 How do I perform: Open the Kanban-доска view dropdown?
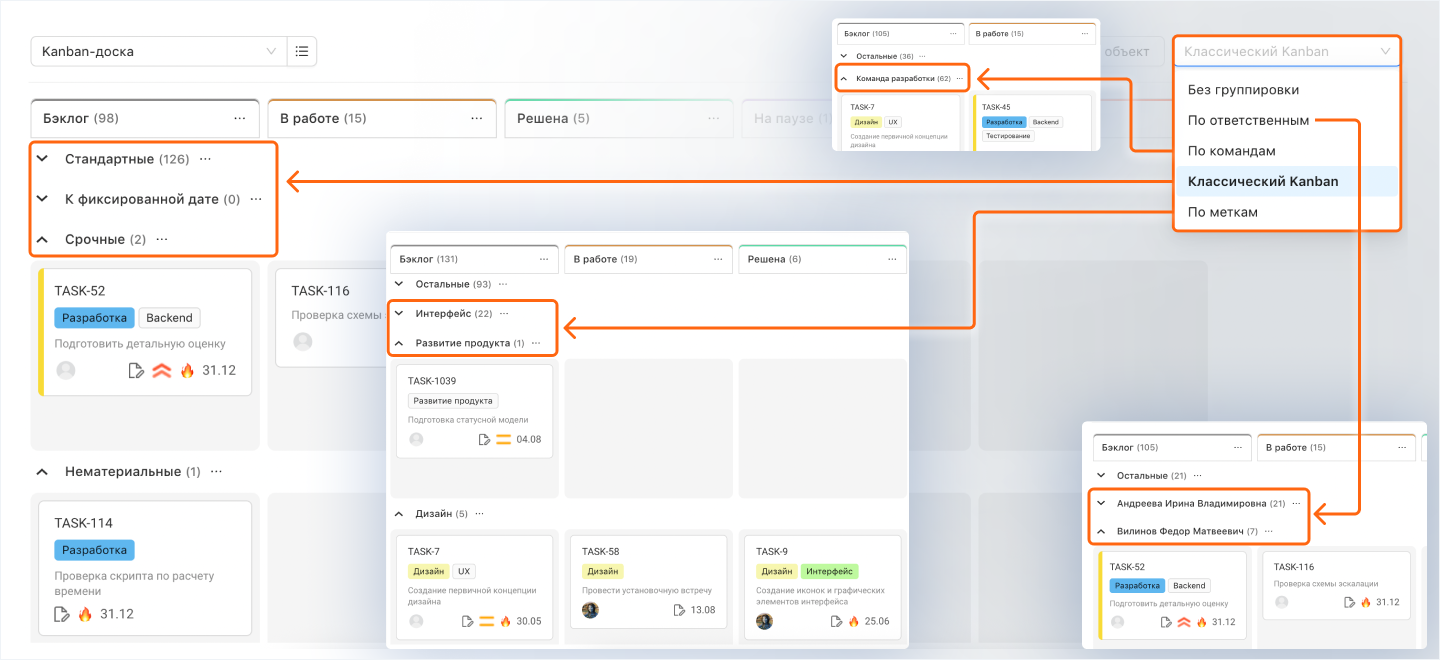[x=159, y=51]
